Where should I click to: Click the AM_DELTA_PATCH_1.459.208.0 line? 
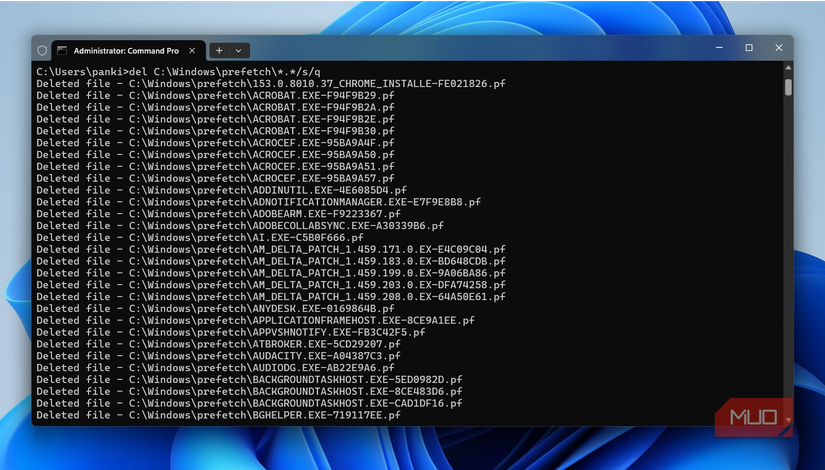point(271,297)
